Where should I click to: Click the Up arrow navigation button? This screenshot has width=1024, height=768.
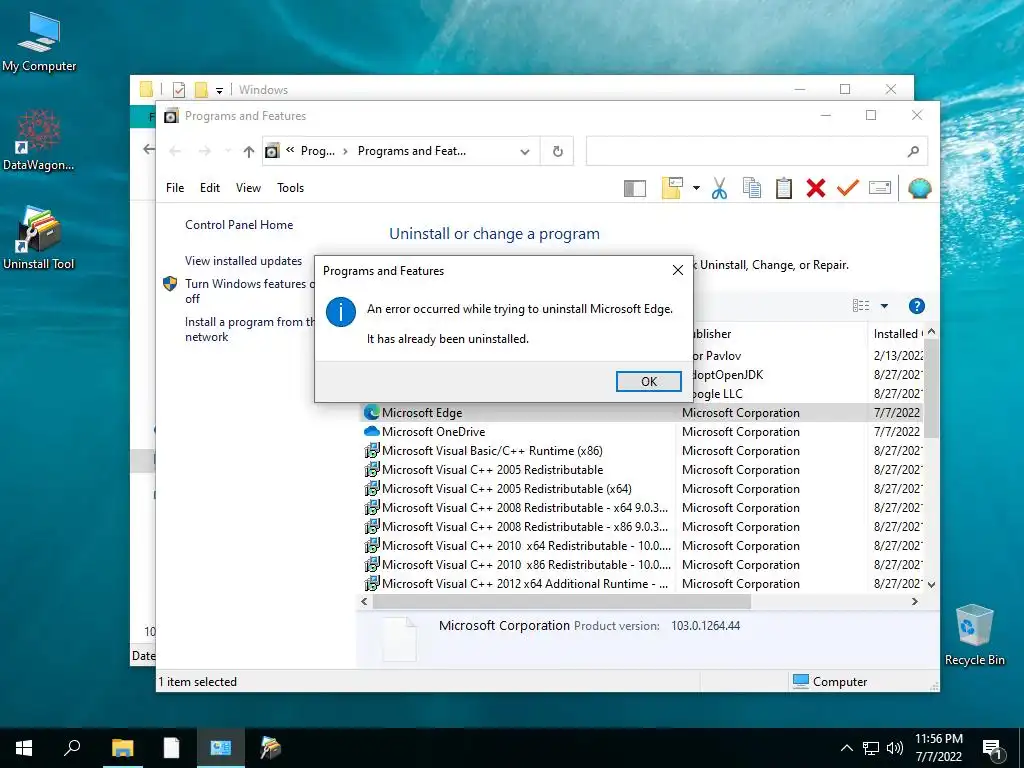248,152
